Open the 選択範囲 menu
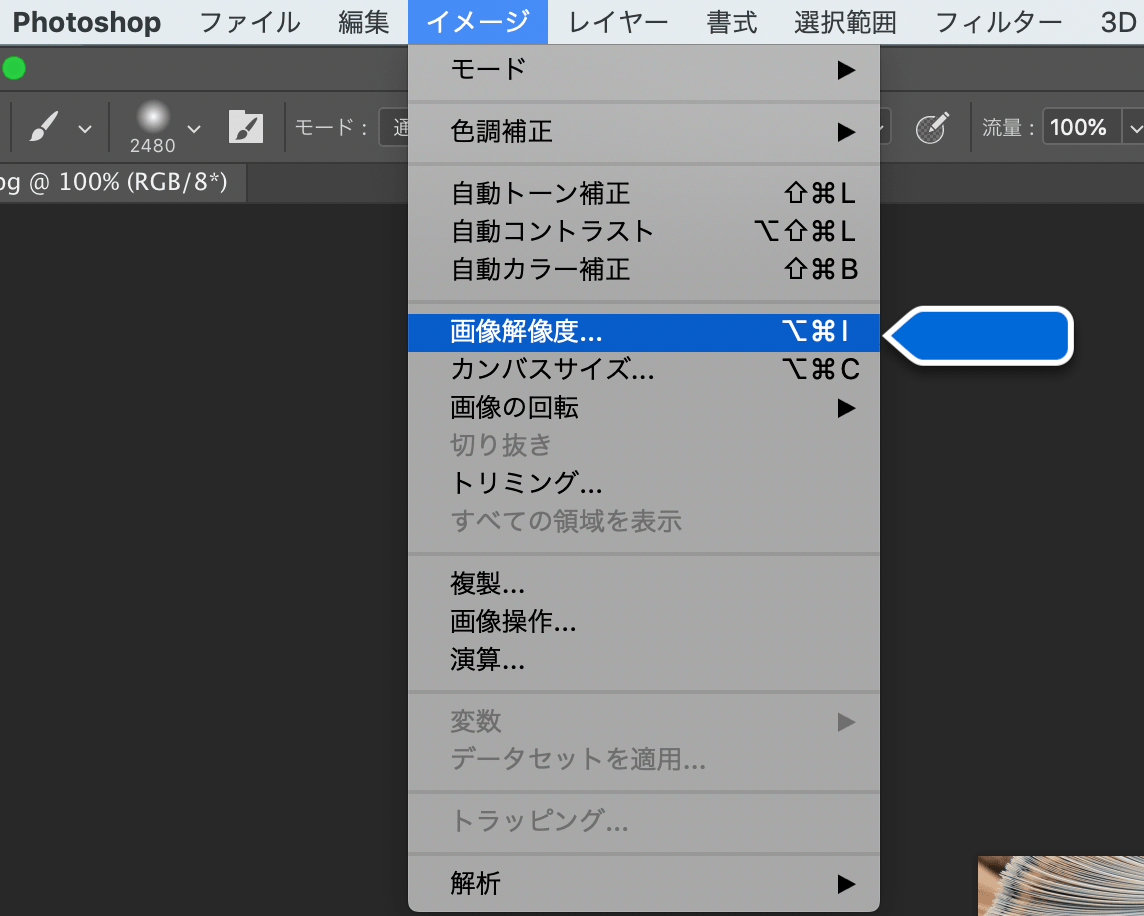The image size is (1144, 916). pos(845,23)
